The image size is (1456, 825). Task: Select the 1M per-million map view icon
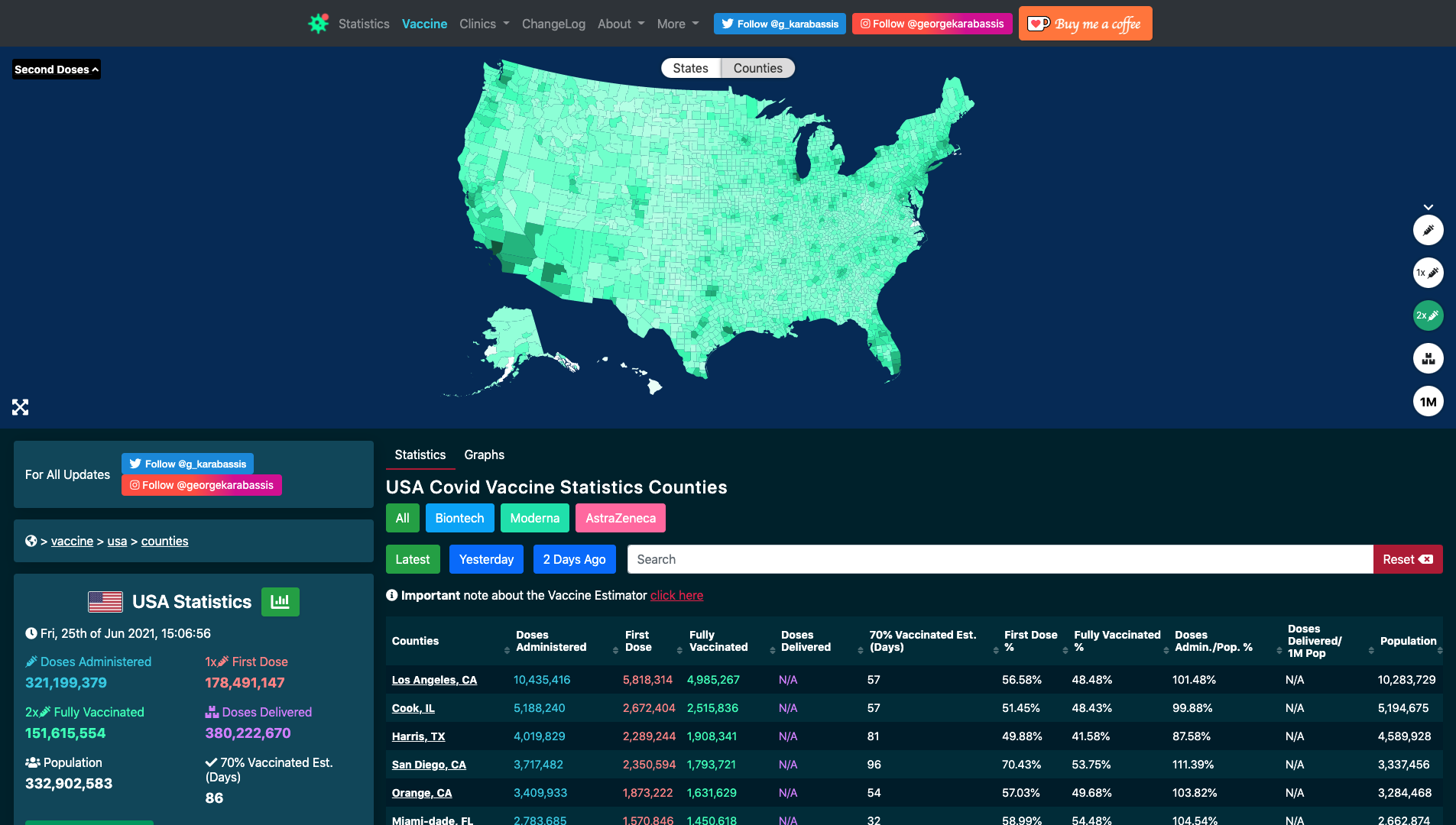1428,401
